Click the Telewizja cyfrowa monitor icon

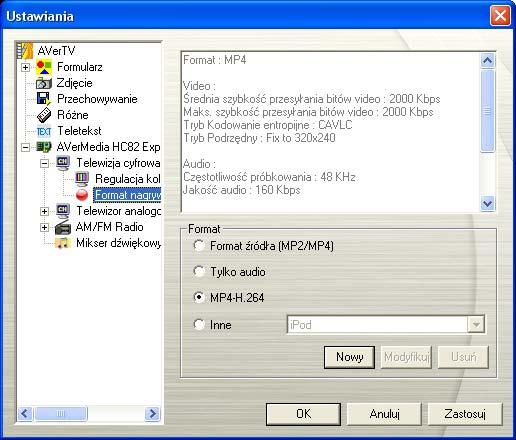(63, 163)
